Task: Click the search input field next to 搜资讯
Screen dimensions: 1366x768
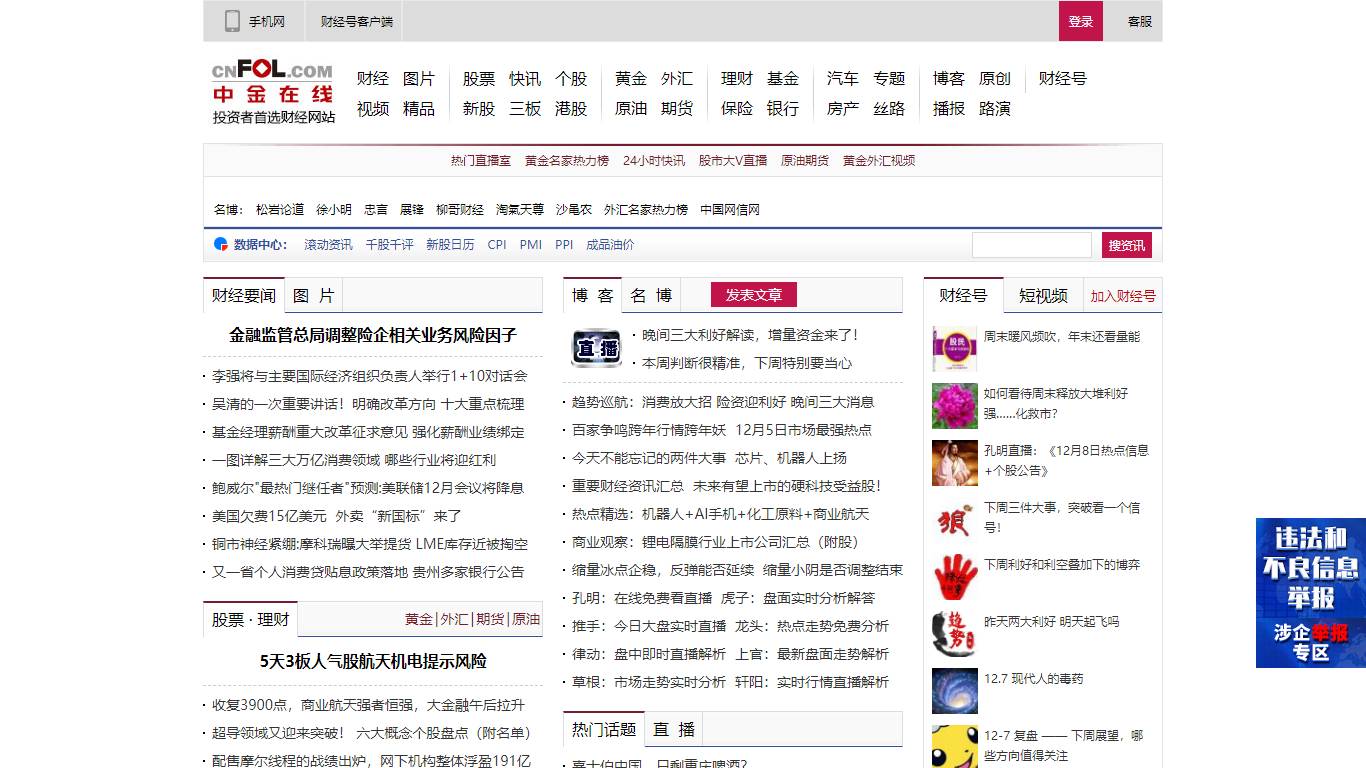Action: pos(1032,244)
